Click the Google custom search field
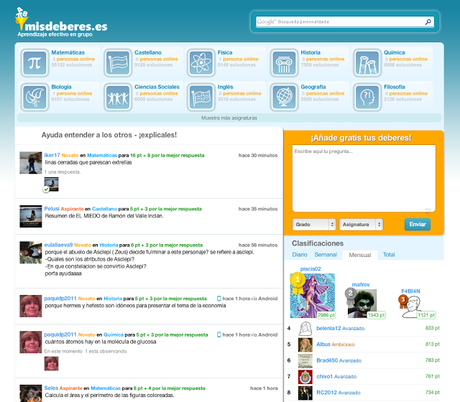 pos(340,22)
